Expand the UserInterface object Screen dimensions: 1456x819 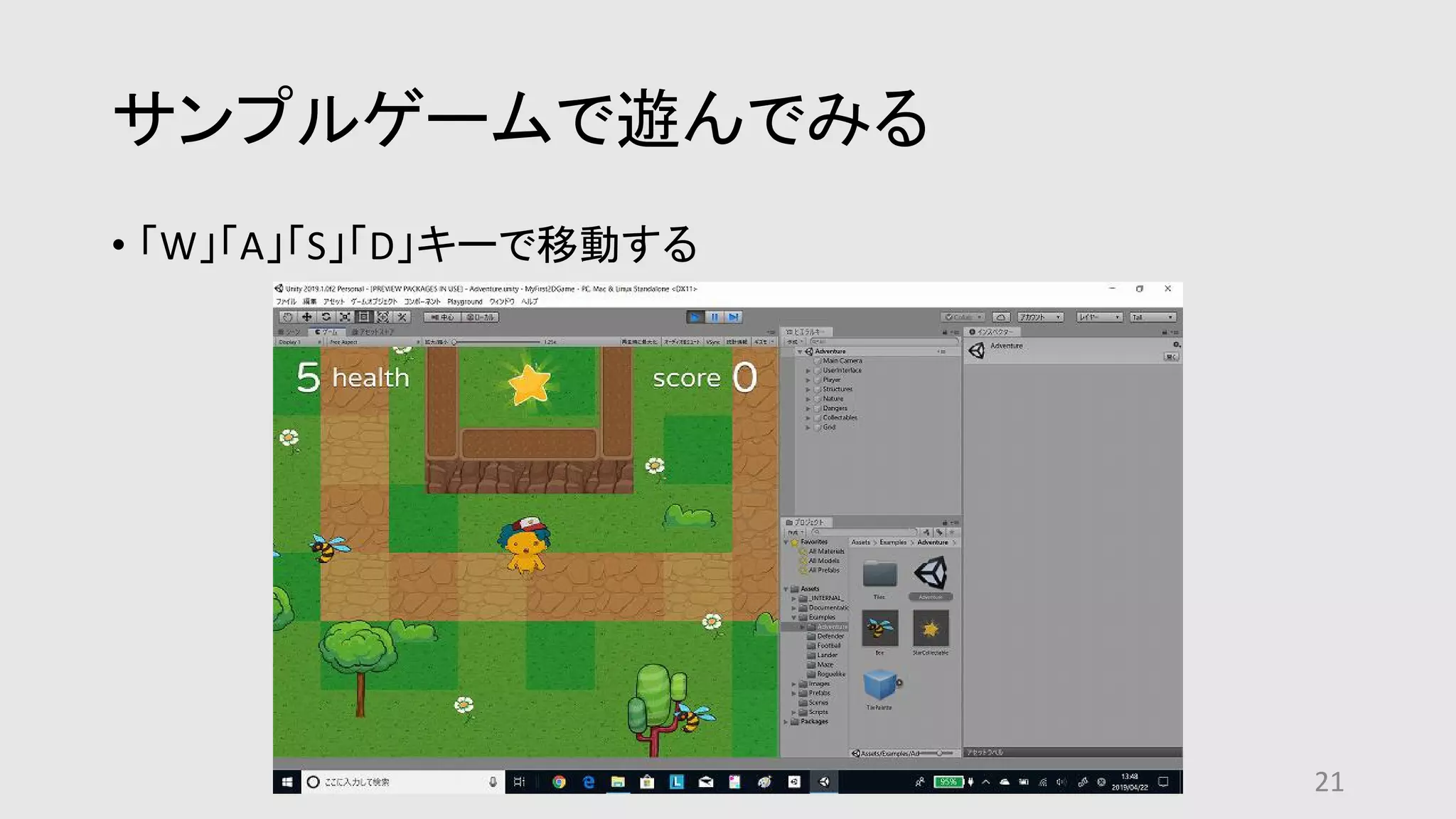pyautogui.click(x=808, y=370)
